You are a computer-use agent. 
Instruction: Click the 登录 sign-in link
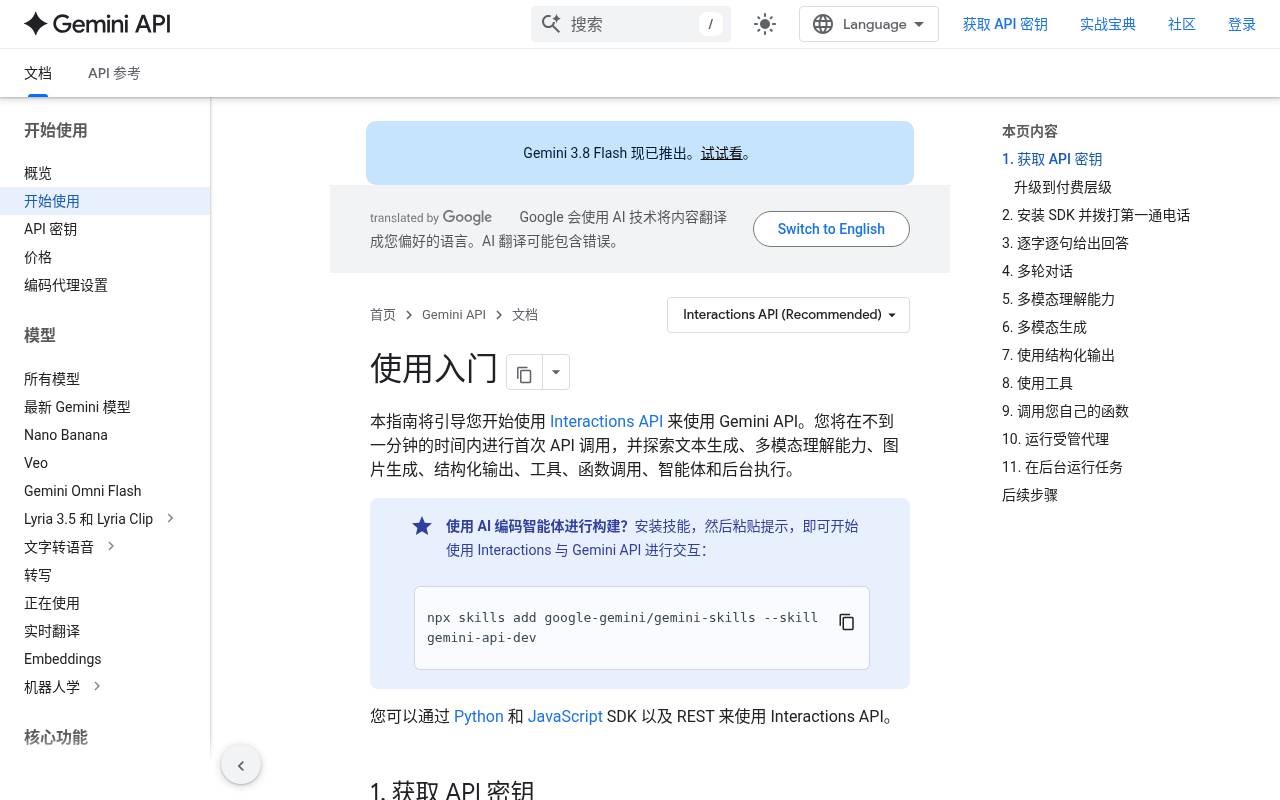(1242, 24)
